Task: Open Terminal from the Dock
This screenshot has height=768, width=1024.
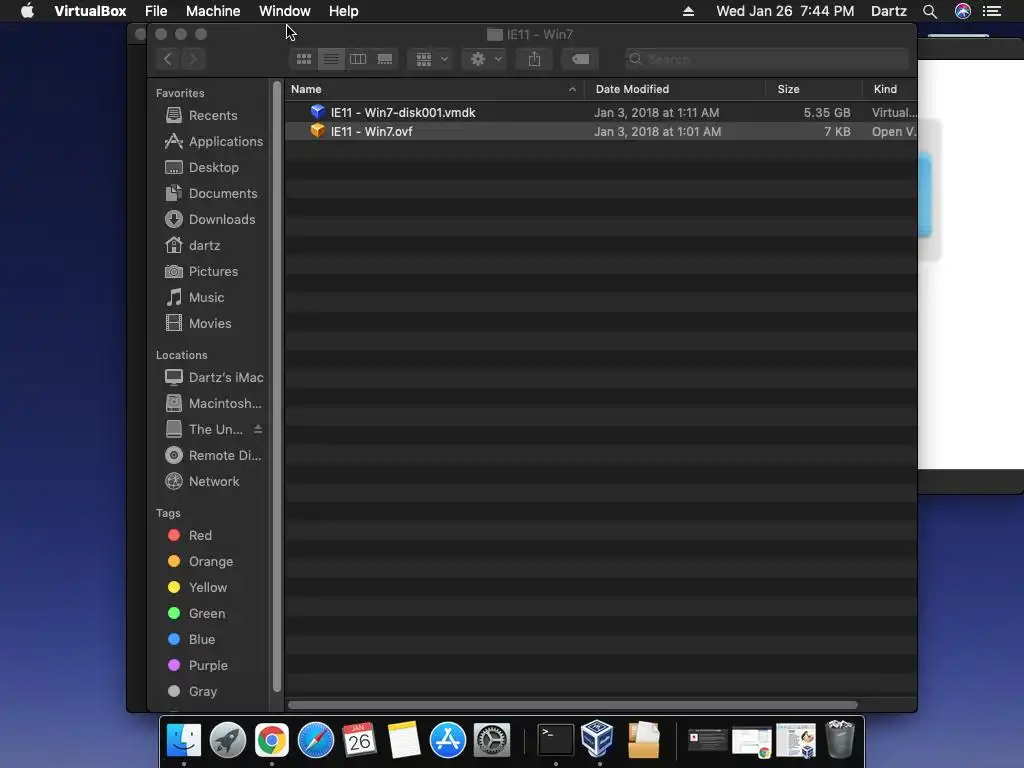Action: click(556, 740)
